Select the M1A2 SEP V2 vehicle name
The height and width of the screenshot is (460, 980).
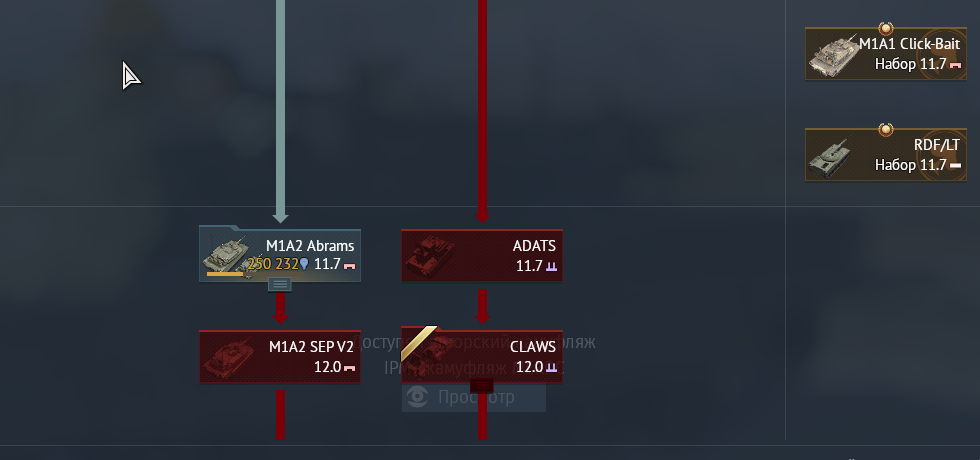coord(311,348)
